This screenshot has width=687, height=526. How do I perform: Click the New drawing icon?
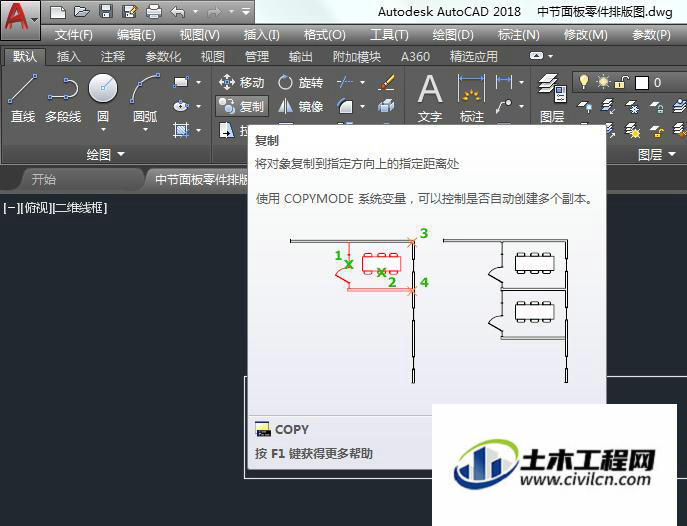pyautogui.click(x=58, y=12)
